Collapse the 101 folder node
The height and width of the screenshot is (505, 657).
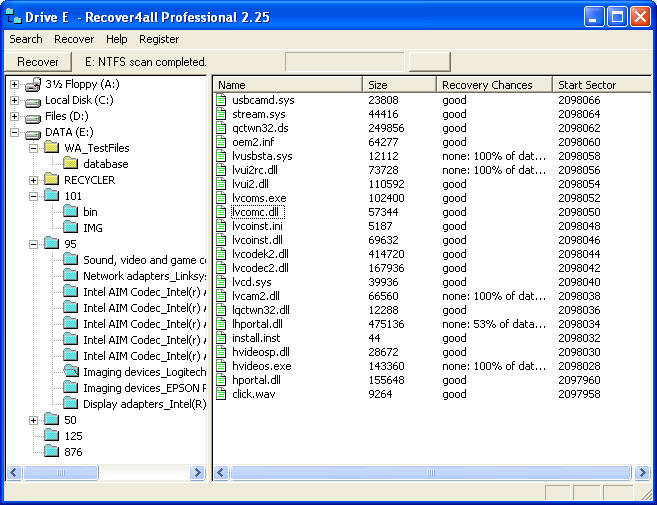(34, 196)
